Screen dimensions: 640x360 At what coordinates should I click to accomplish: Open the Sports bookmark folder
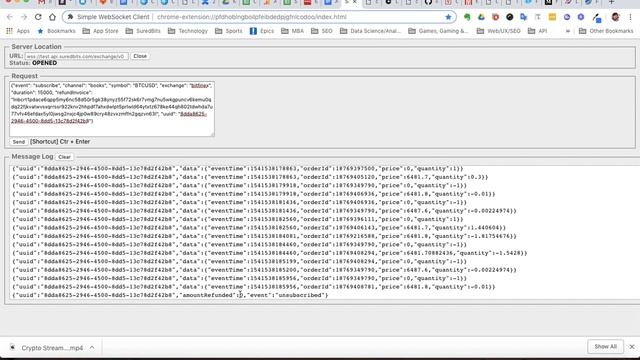click(x=229, y=31)
